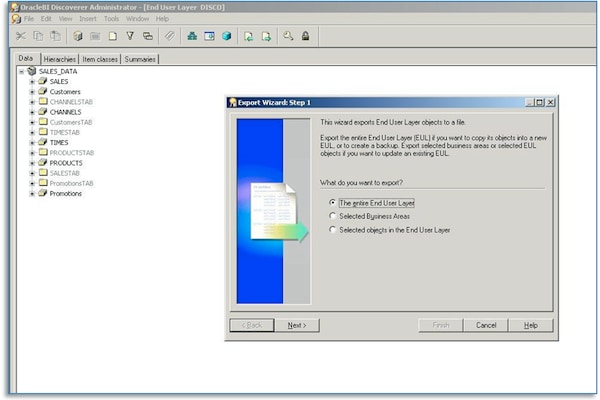This screenshot has height=400, width=600.
Task: Click the Export page toolbar icon
Action: (x=266, y=36)
